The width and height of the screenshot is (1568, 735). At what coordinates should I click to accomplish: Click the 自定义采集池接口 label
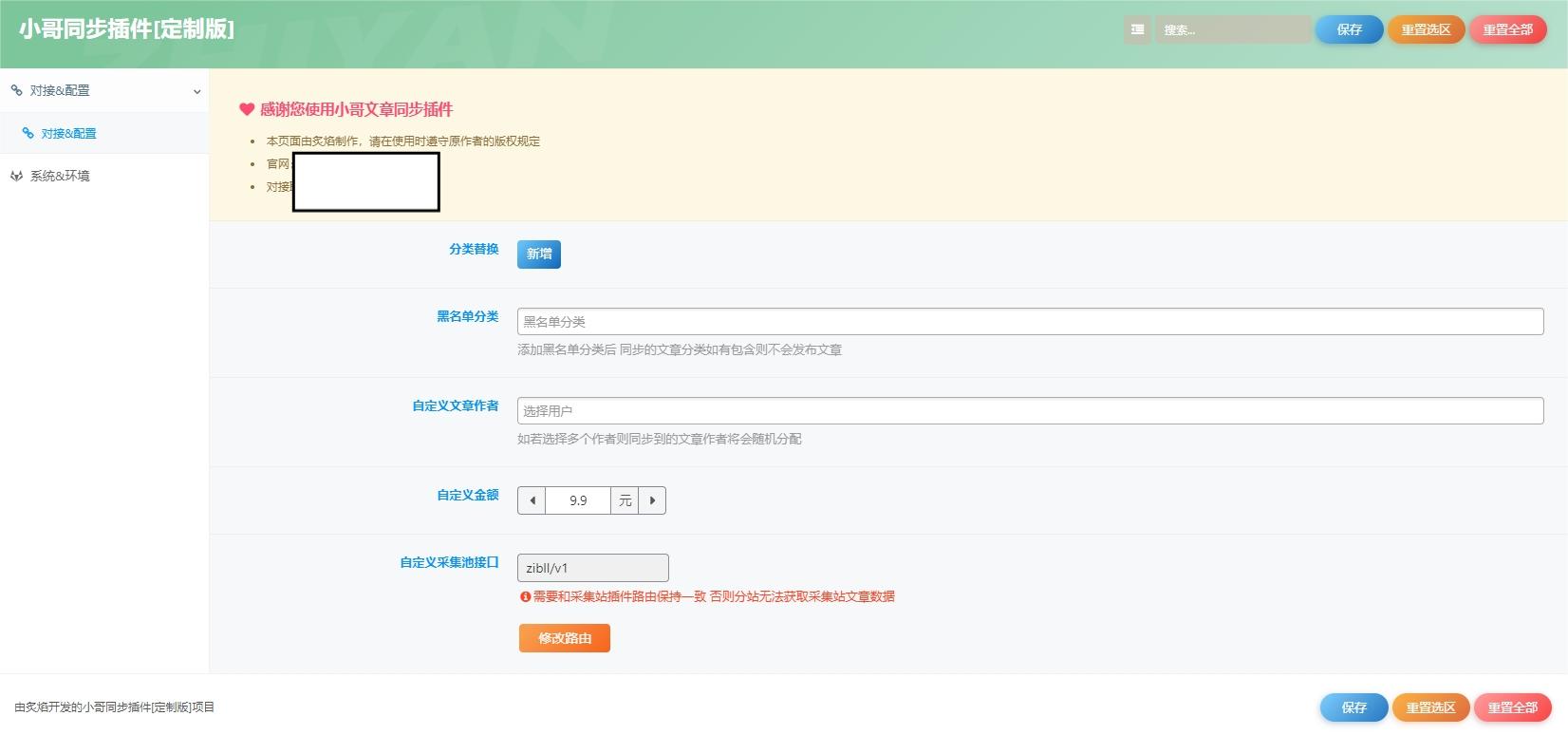(449, 562)
